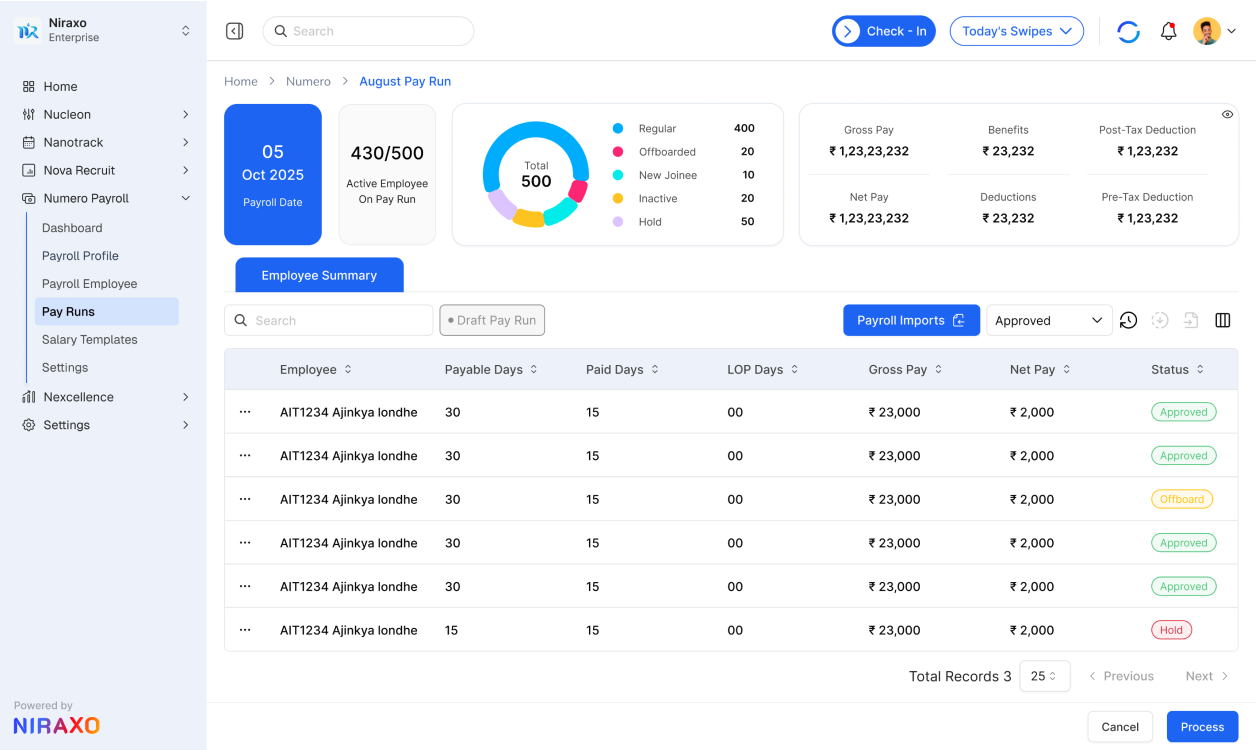The height and width of the screenshot is (750, 1256).
Task: Toggle the Draft Pay Run chip
Action: [492, 320]
